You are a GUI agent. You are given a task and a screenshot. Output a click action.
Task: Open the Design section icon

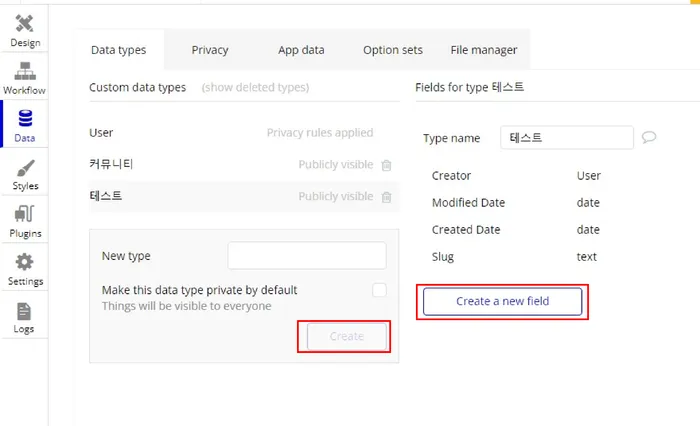pyautogui.click(x=24, y=24)
